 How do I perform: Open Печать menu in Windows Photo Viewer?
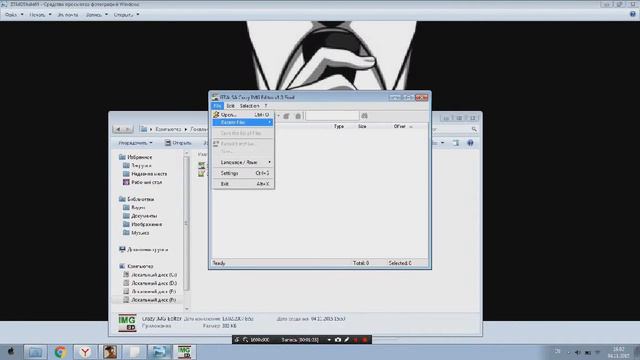40,15
